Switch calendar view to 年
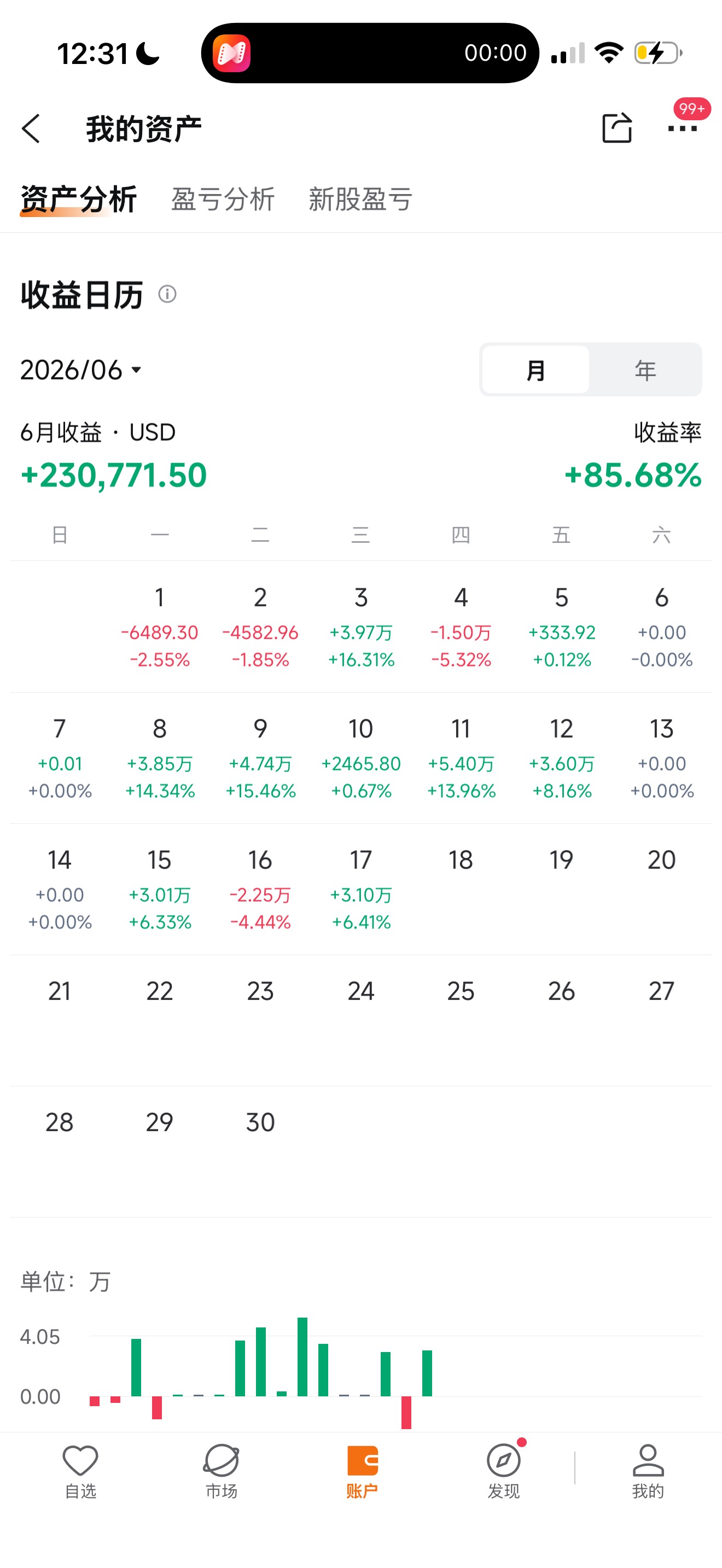 [645, 370]
